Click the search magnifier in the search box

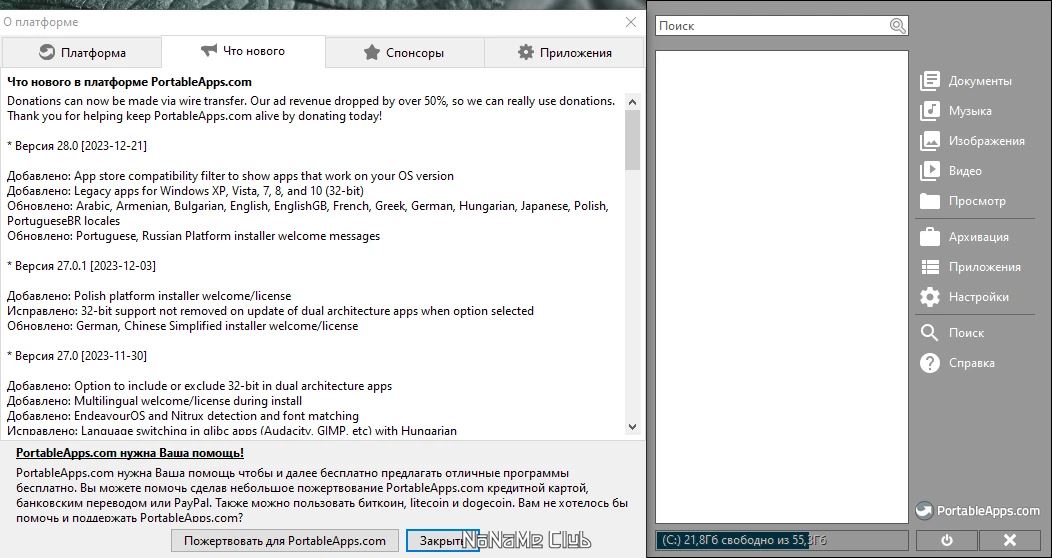(897, 26)
